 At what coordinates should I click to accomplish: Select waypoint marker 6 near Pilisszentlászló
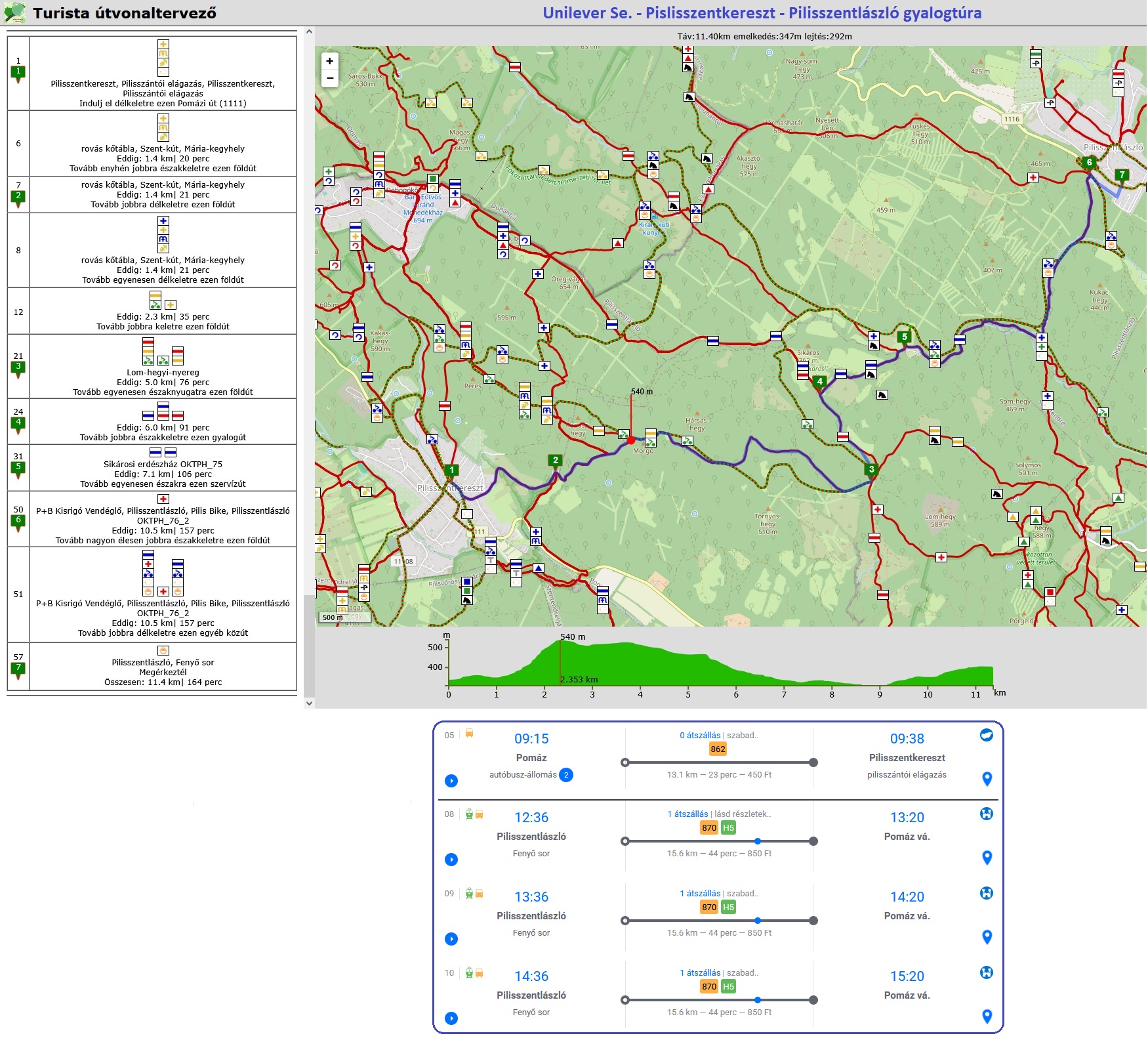pos(1089,162)
